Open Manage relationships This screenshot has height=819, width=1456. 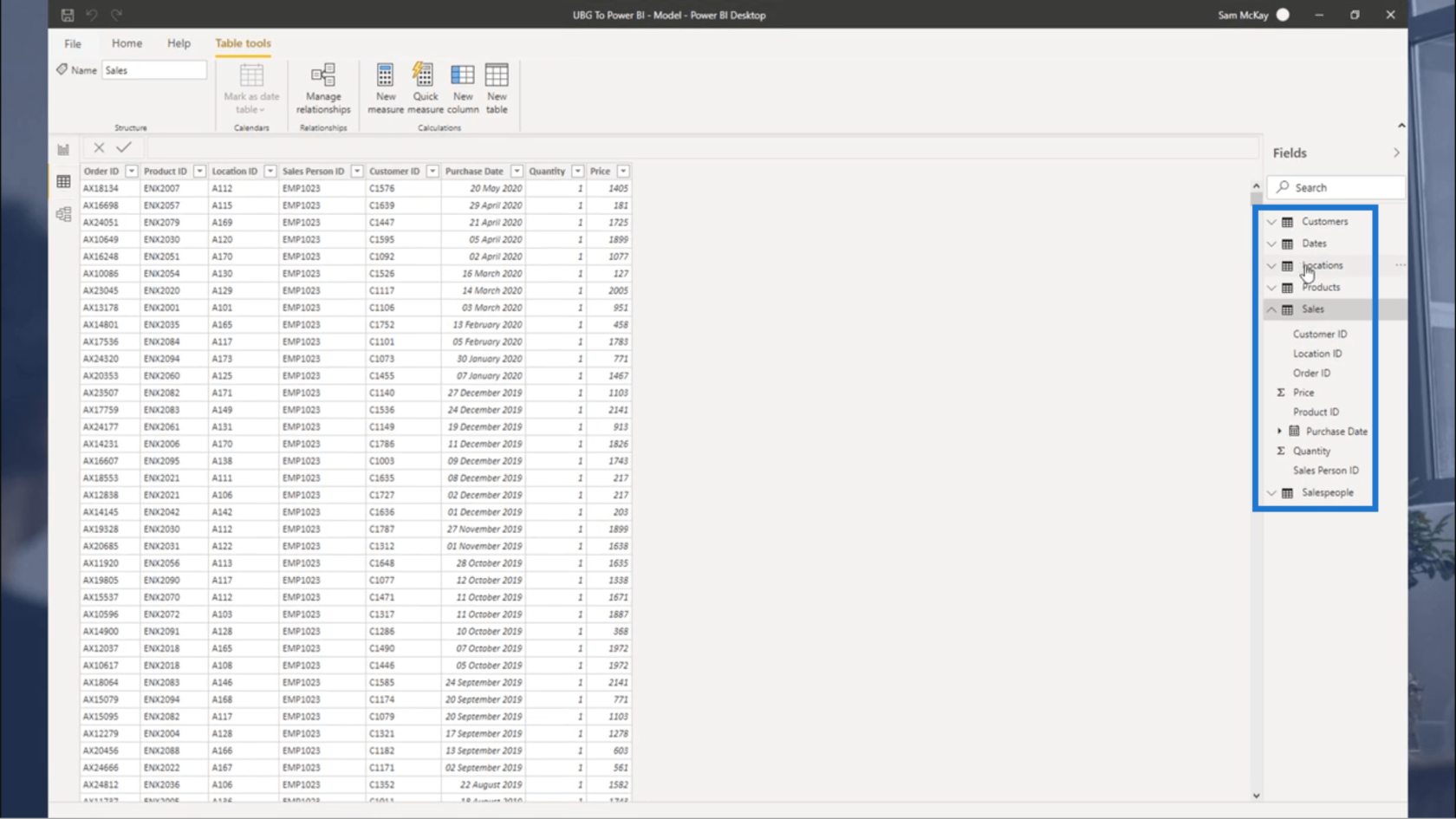click(x=323, y=88)
